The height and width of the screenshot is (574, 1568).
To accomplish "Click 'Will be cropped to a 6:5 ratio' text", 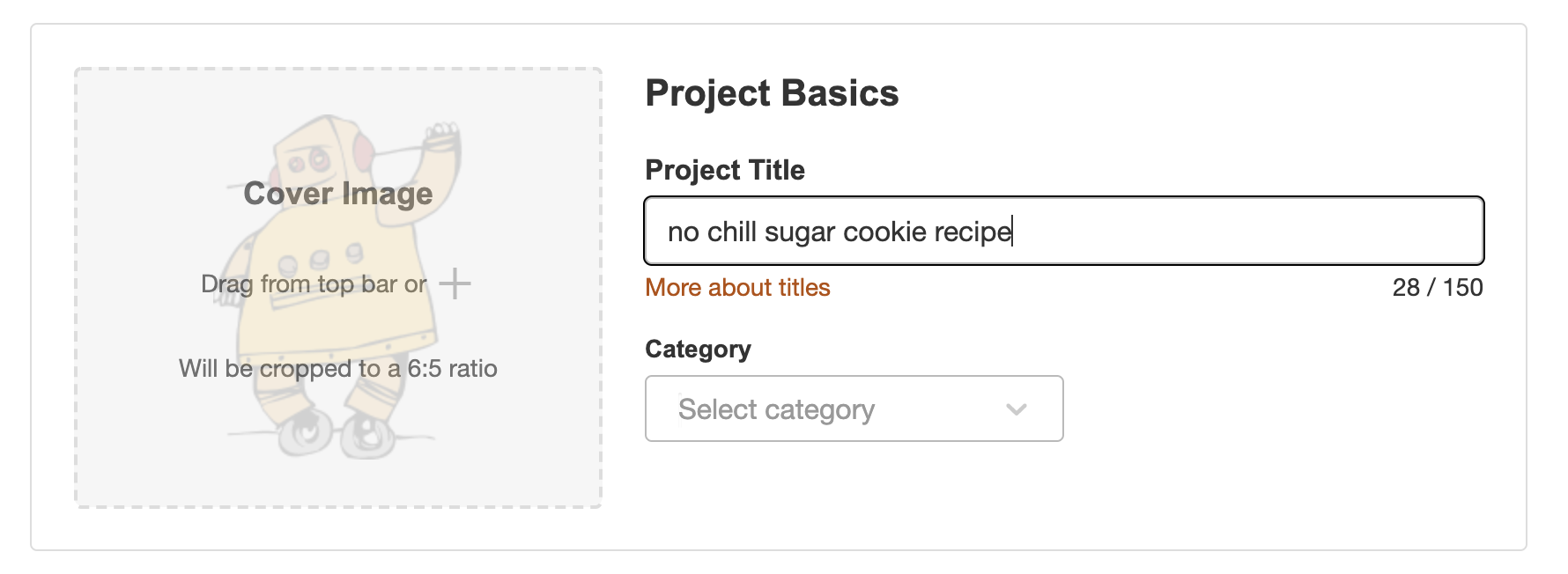I will point(337,369).
